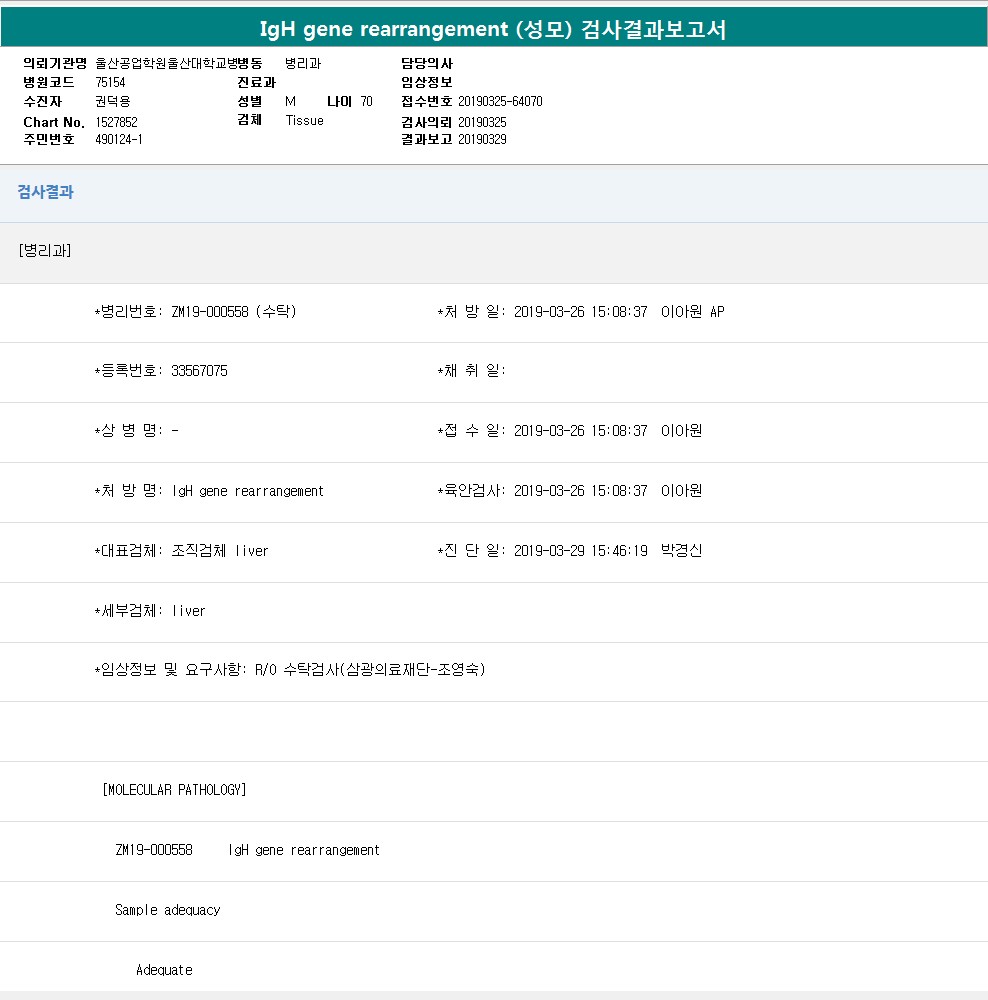The width and height of the screenshot is (988, 1000).
Task: Click the Sample adequacy label
Action: [x=167, y=910]
